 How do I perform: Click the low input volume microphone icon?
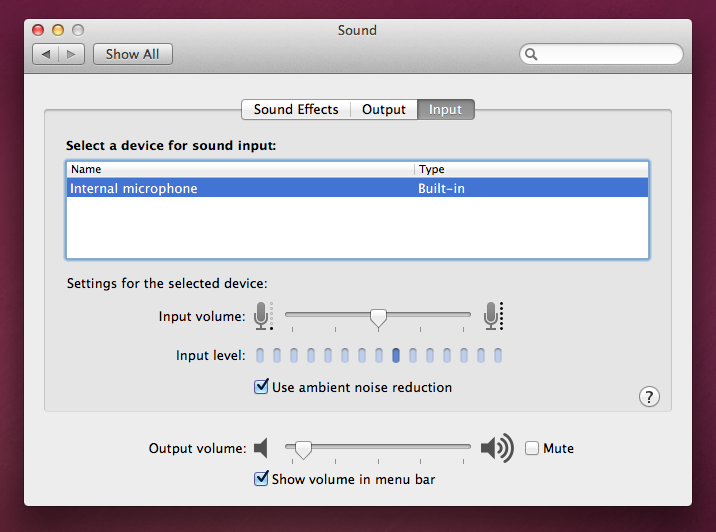click(x=263, y=316)
